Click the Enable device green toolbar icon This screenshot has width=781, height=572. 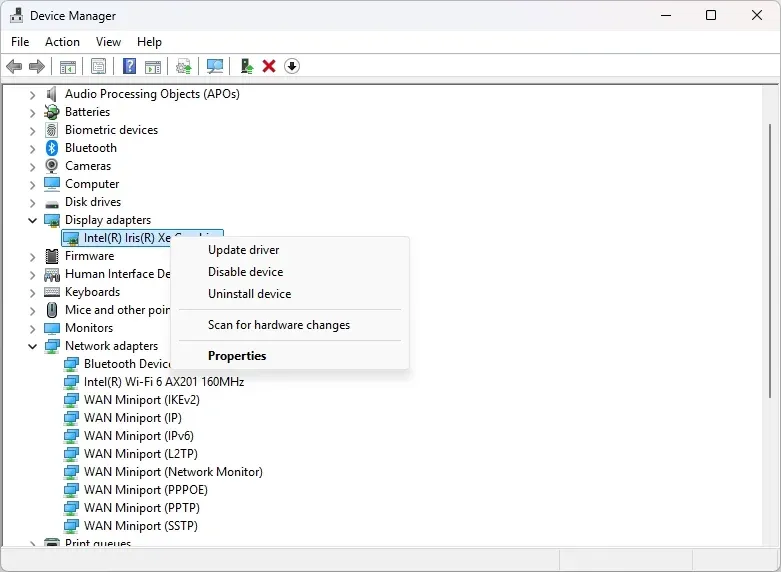(x=247, y=66)
